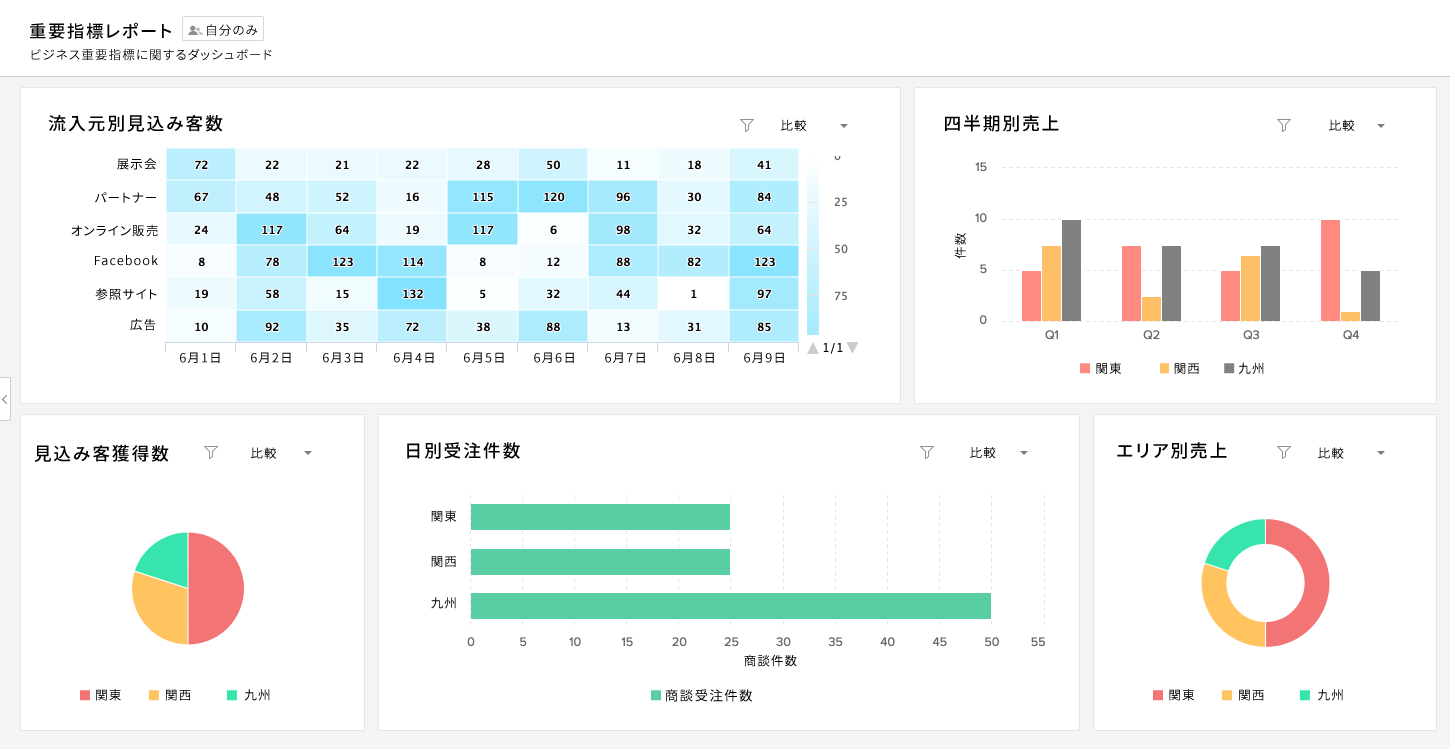
Task: Click filter icon on 流入元別見込み客数 chart
Action: click(x=746, y=125)
